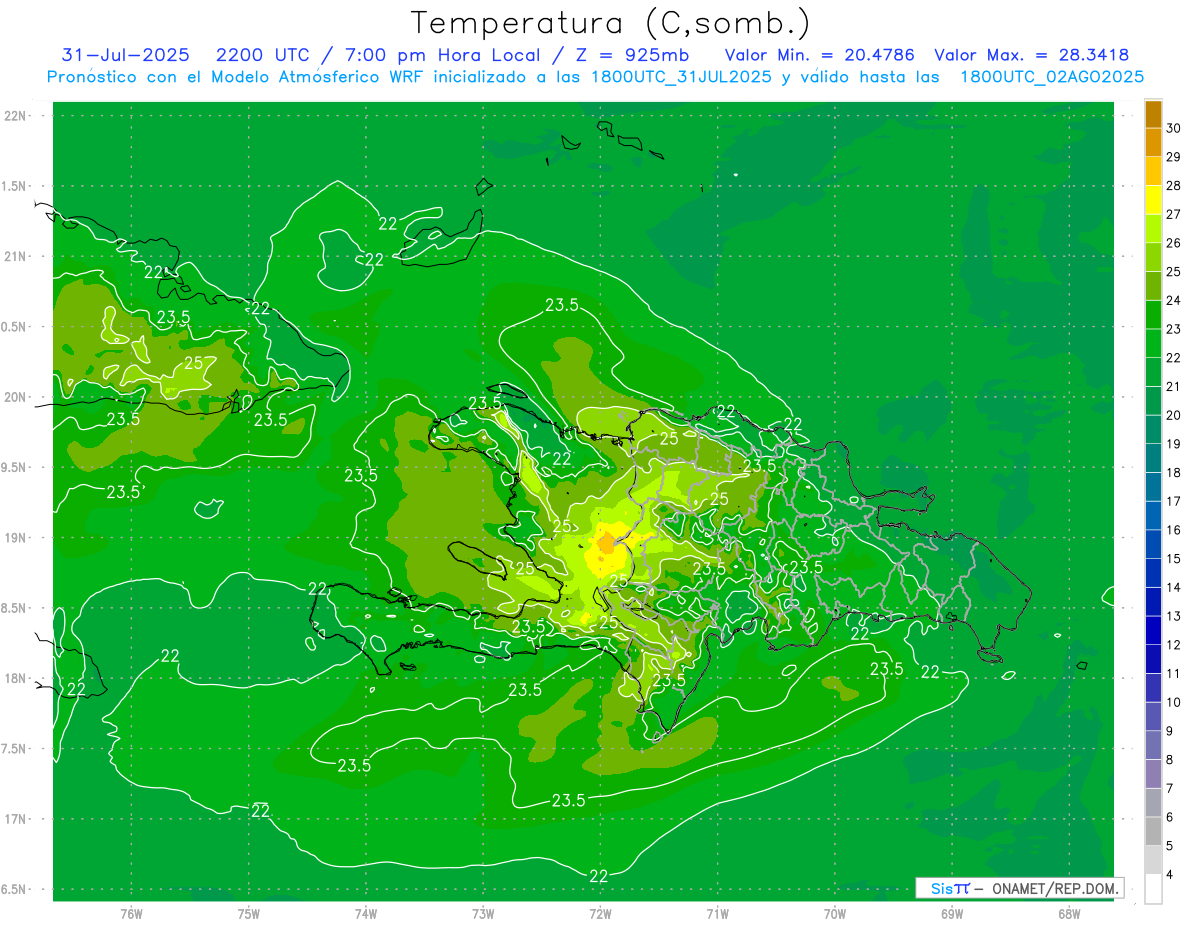Click legend value "11"
This screenshot has height=927, width=1200.
(x=1174, y=673)
